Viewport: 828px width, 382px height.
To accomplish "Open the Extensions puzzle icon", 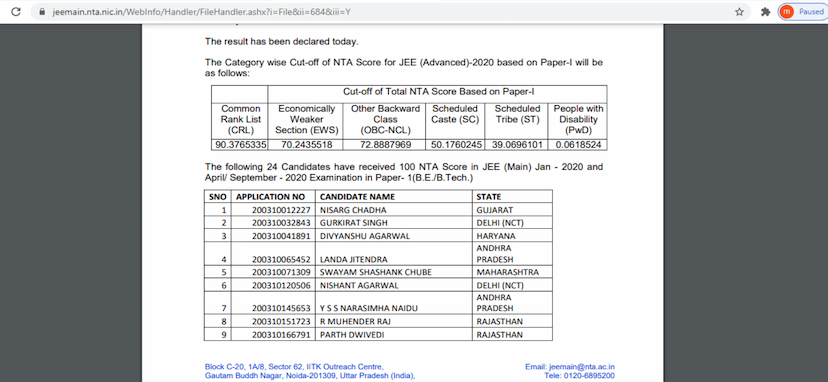I will coord(765,12).
